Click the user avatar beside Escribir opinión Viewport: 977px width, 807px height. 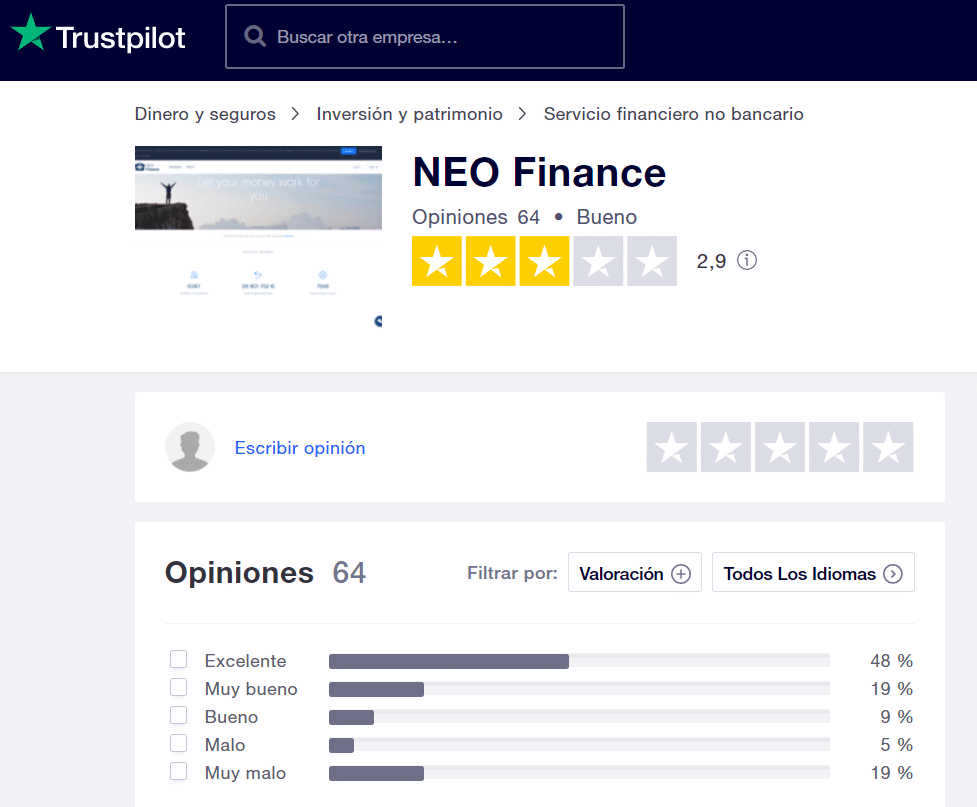(190, 447)
